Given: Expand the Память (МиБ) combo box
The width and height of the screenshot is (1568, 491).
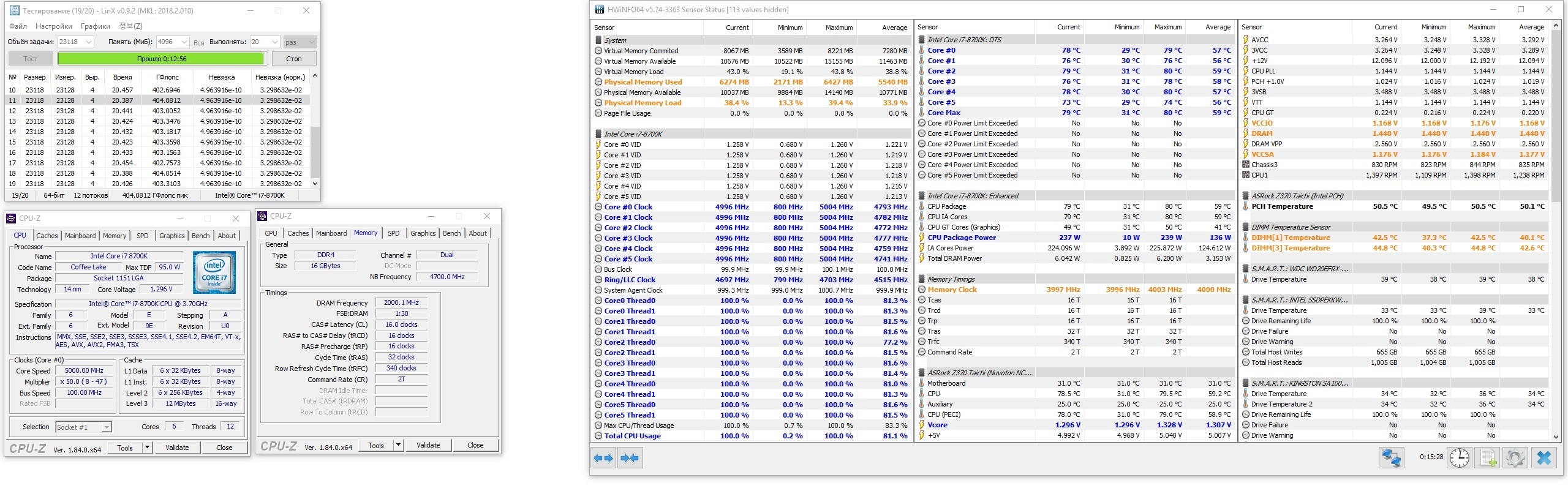Looking at the screenshot, I should pos(184,42).
